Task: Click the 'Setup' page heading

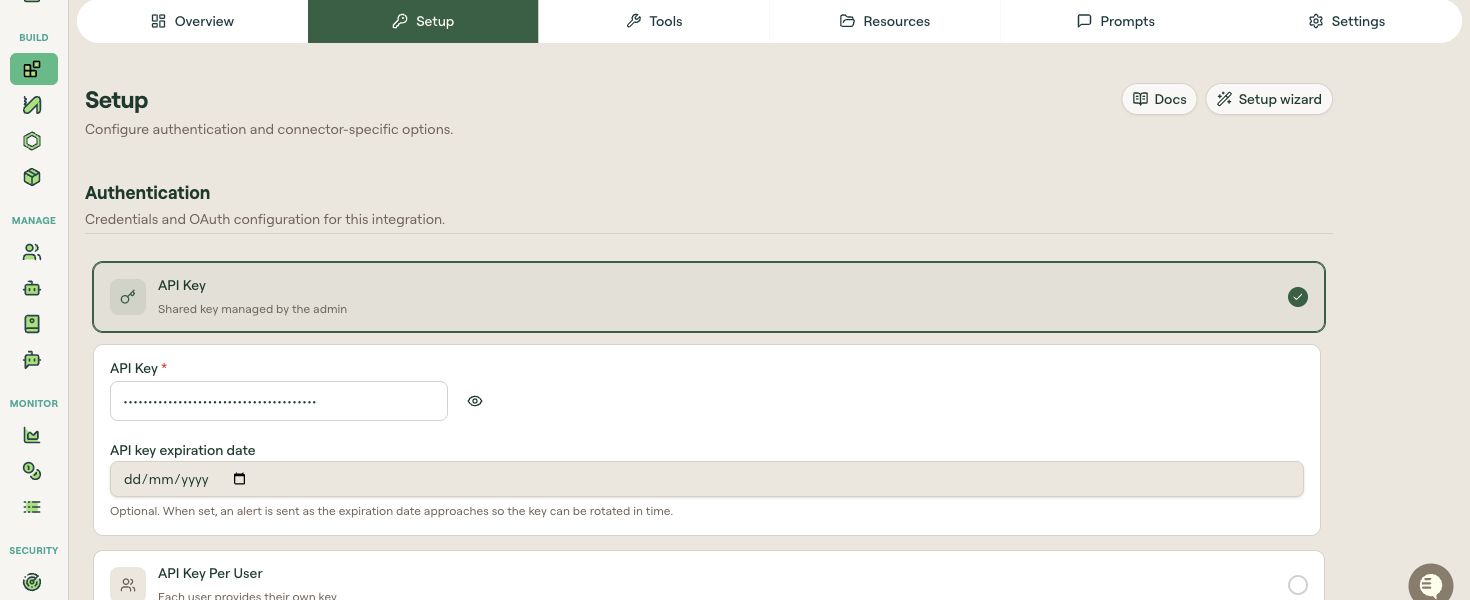Action: click(x=117, y=100)
